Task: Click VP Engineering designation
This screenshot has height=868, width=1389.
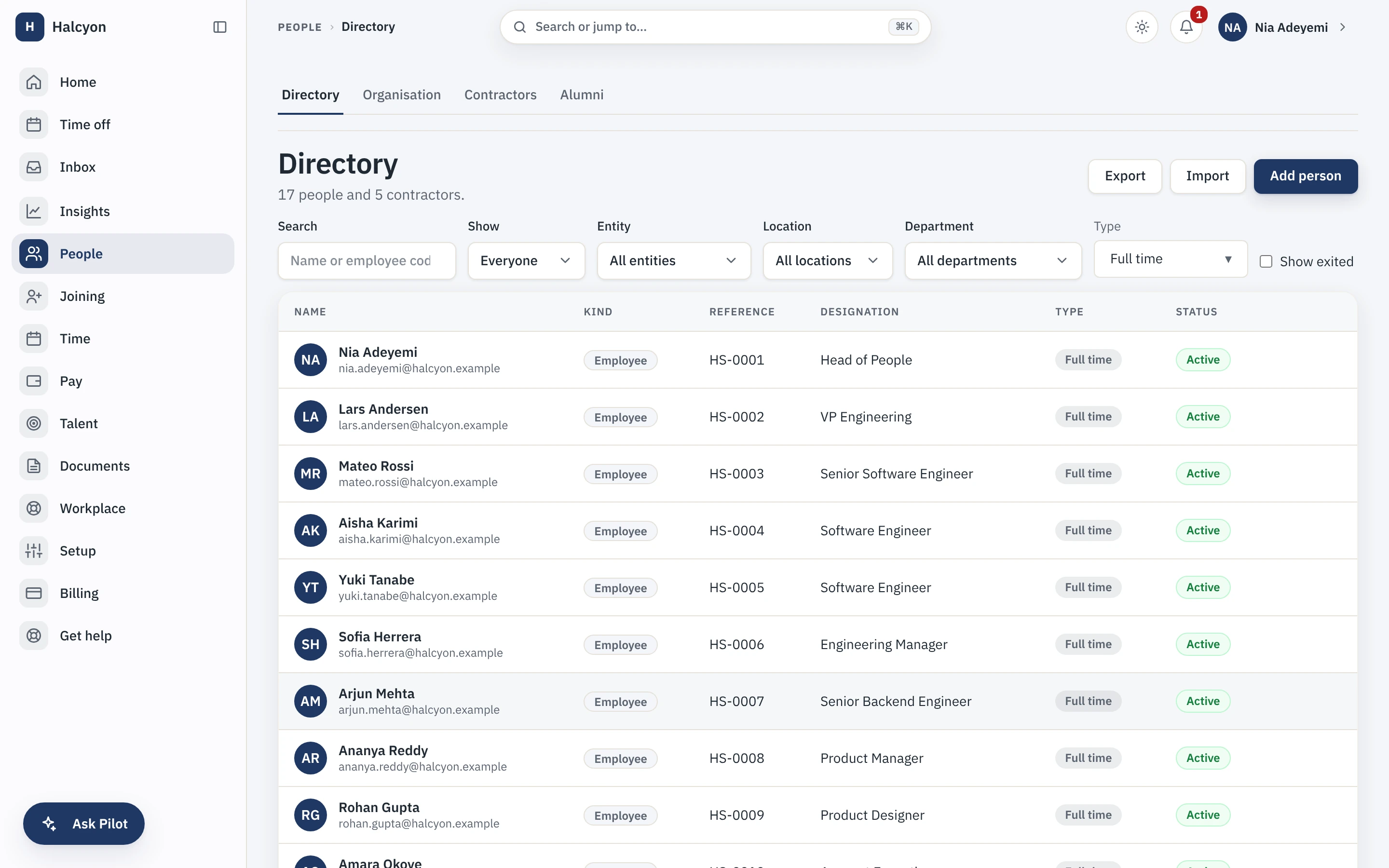Action: click(866, 417)
